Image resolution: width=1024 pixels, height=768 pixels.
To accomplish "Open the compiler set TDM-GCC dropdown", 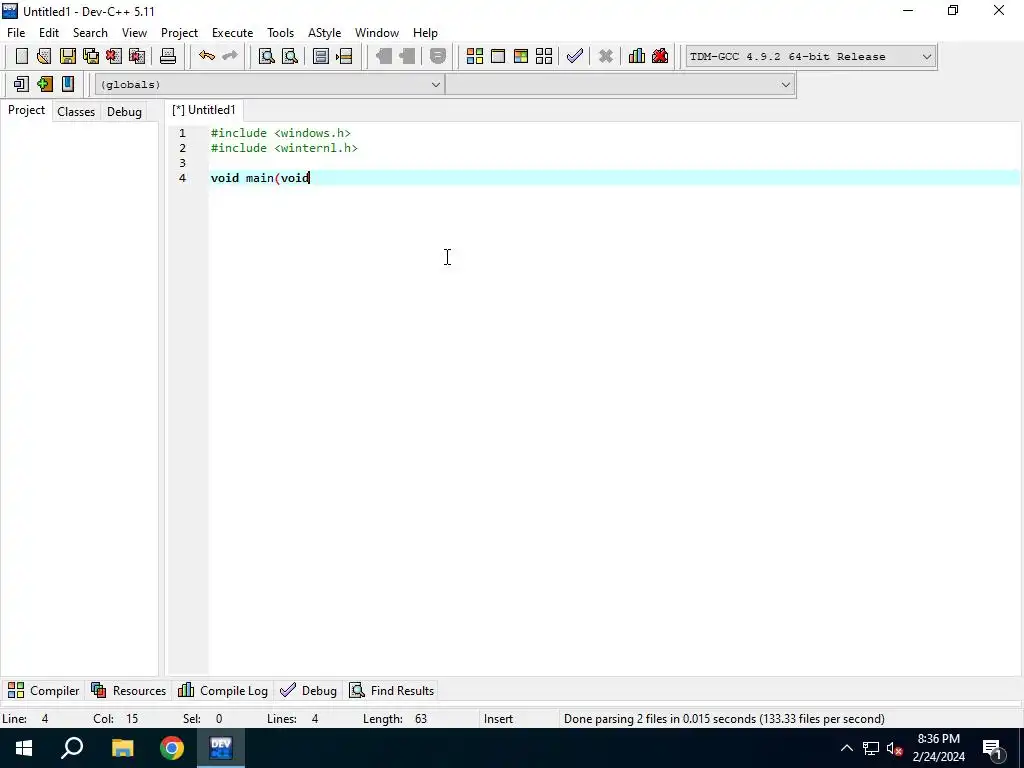I will 810,57.
